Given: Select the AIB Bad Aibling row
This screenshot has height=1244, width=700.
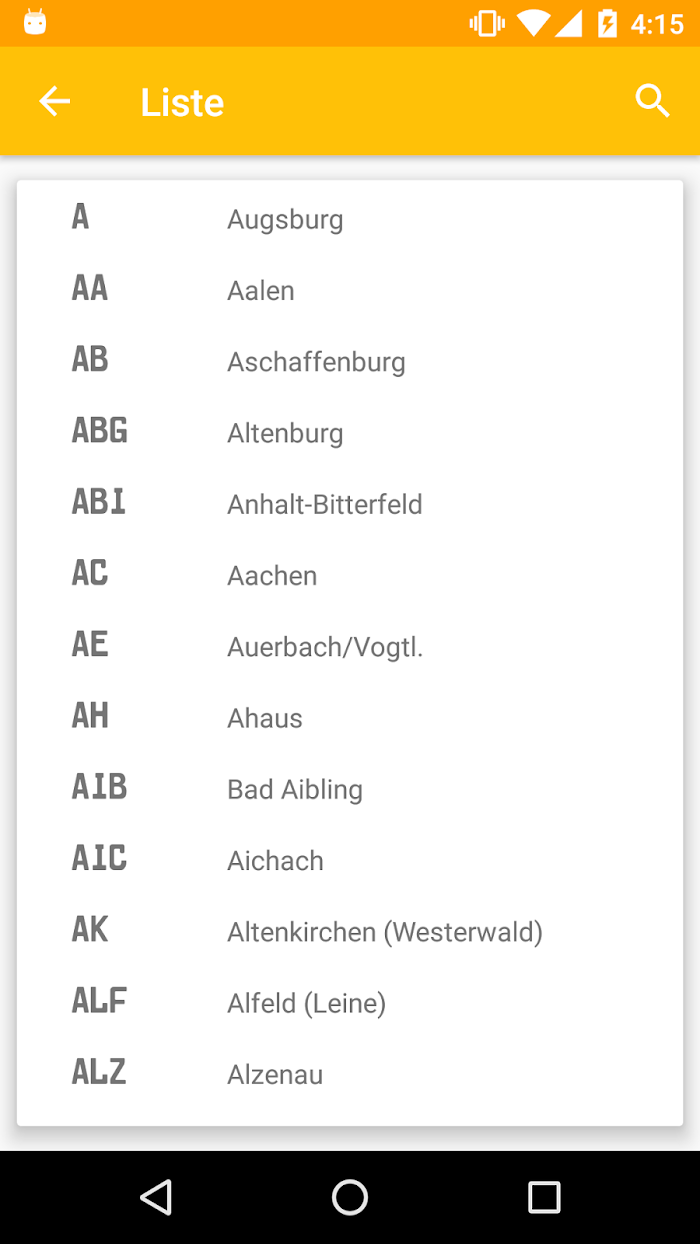Looking at the screenshot, I should [x=350, y=789].
